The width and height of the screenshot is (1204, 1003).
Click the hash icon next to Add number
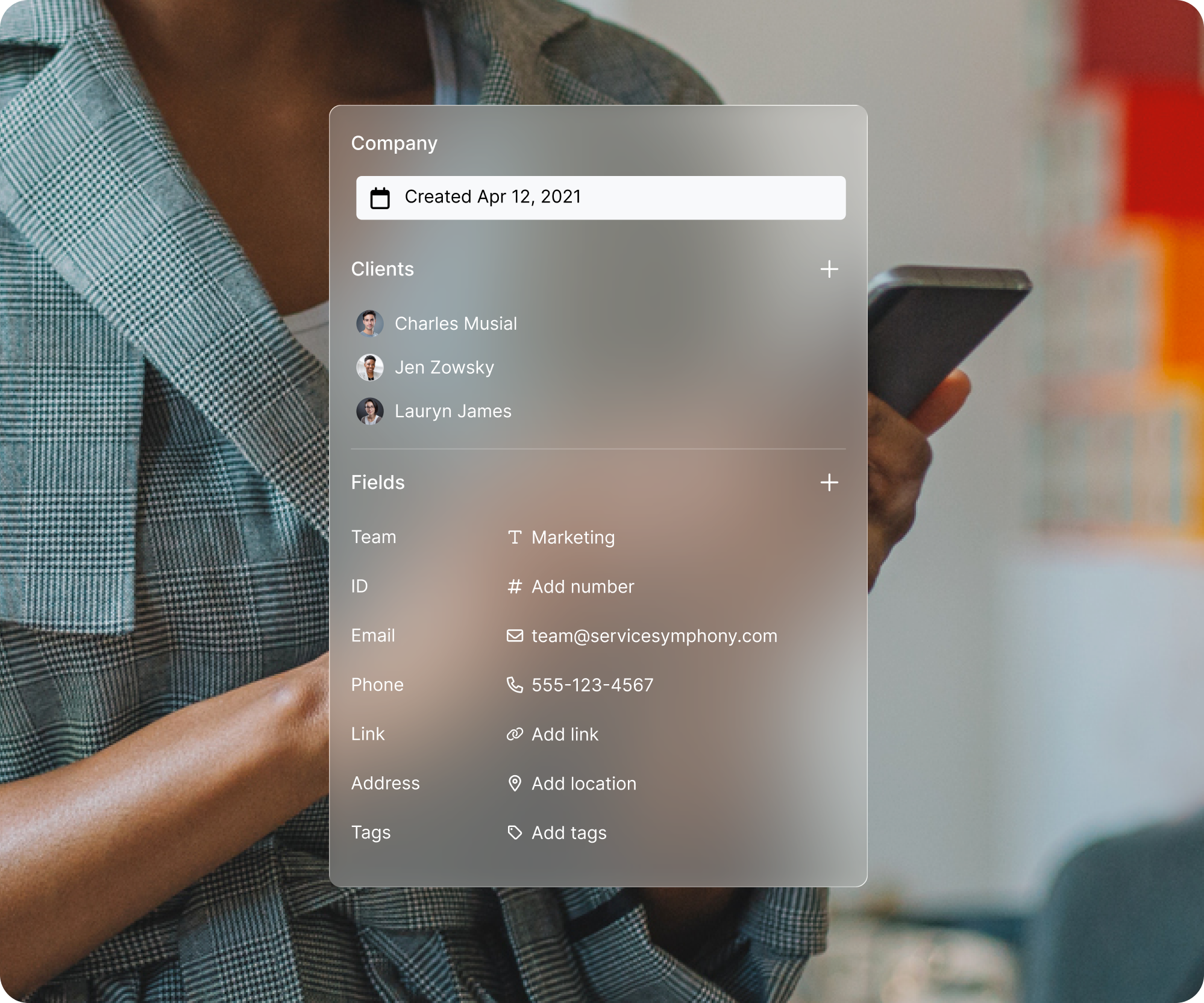click(514, 586)
